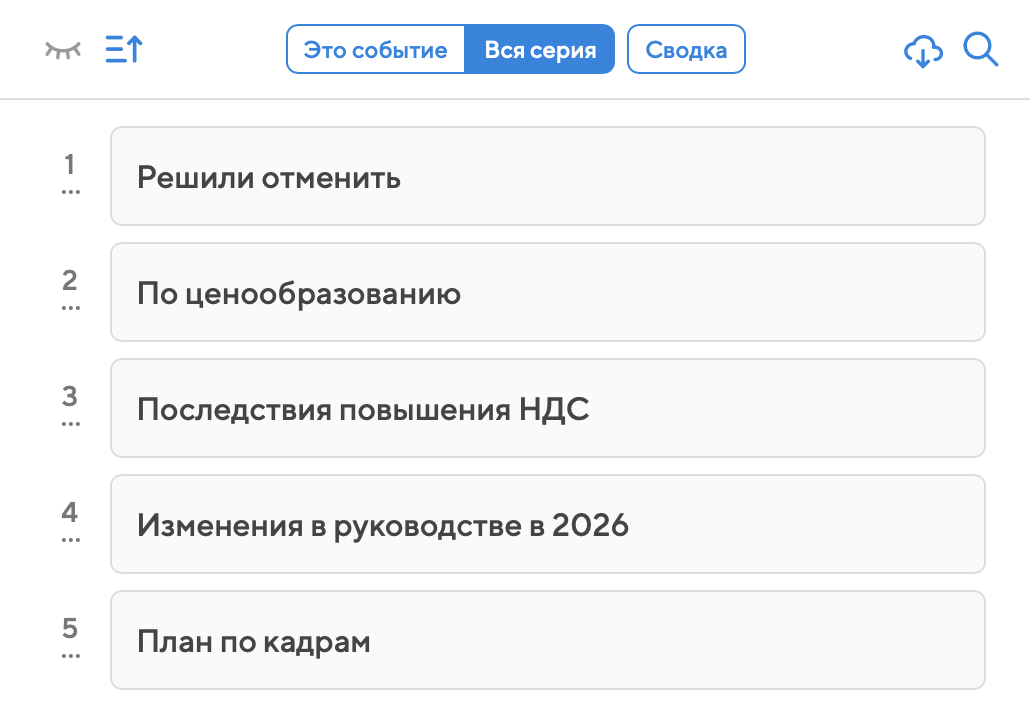Expand options dots under number 2

click(x=70, y=307)
